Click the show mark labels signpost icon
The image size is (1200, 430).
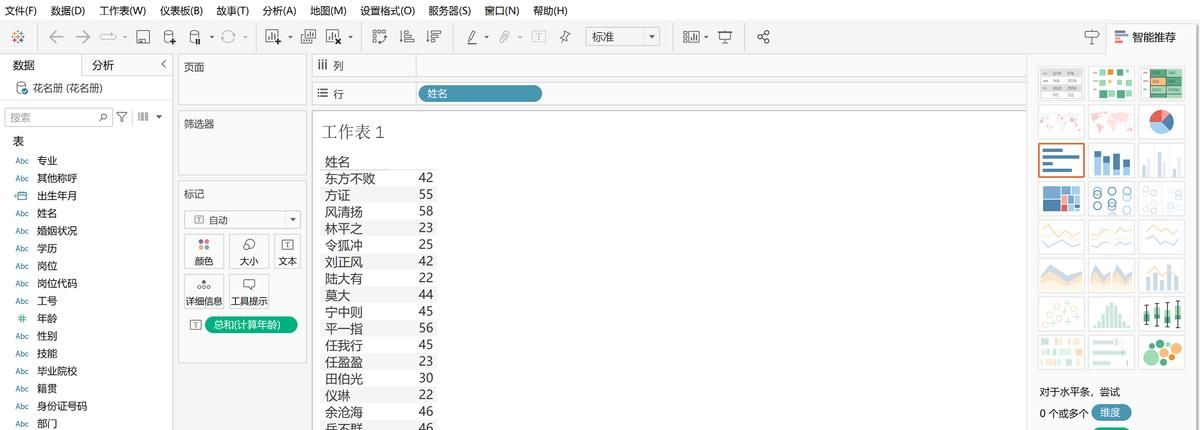tap(1092, 37)
